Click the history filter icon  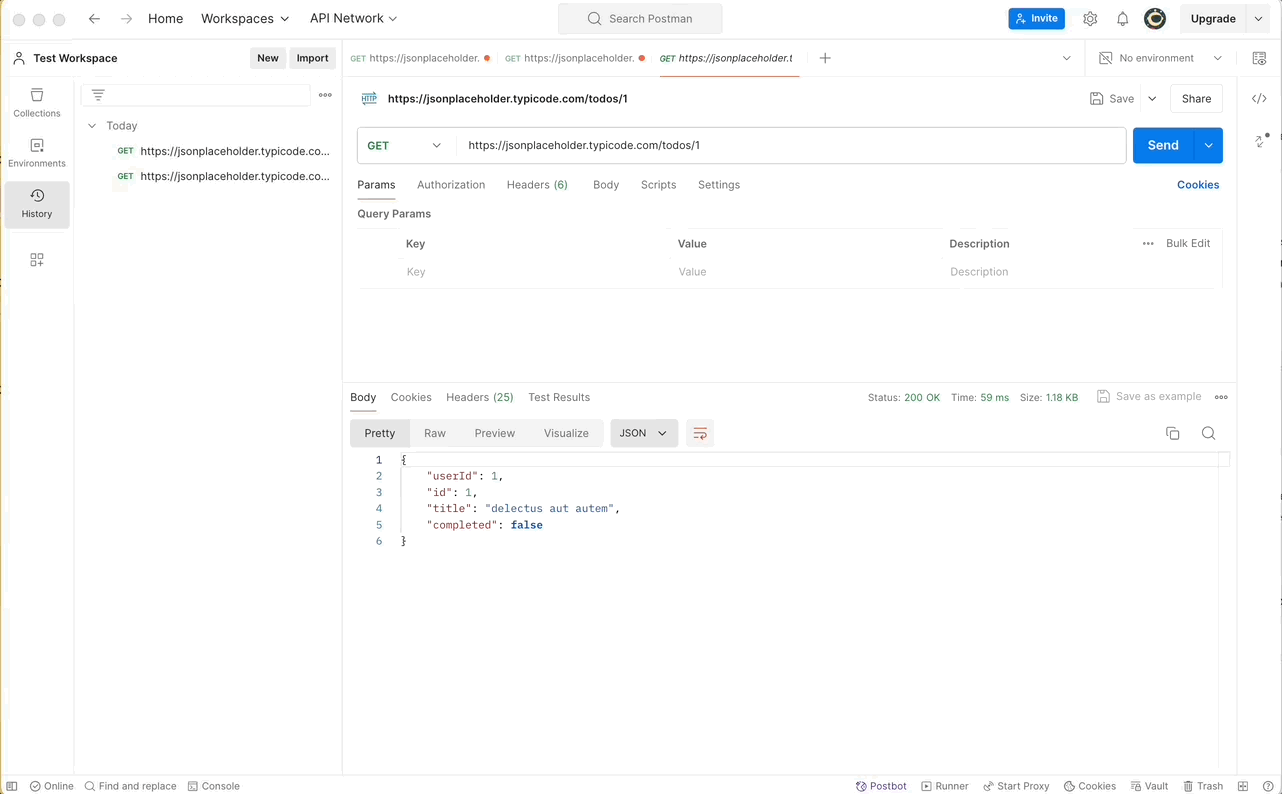click(98, 95)
